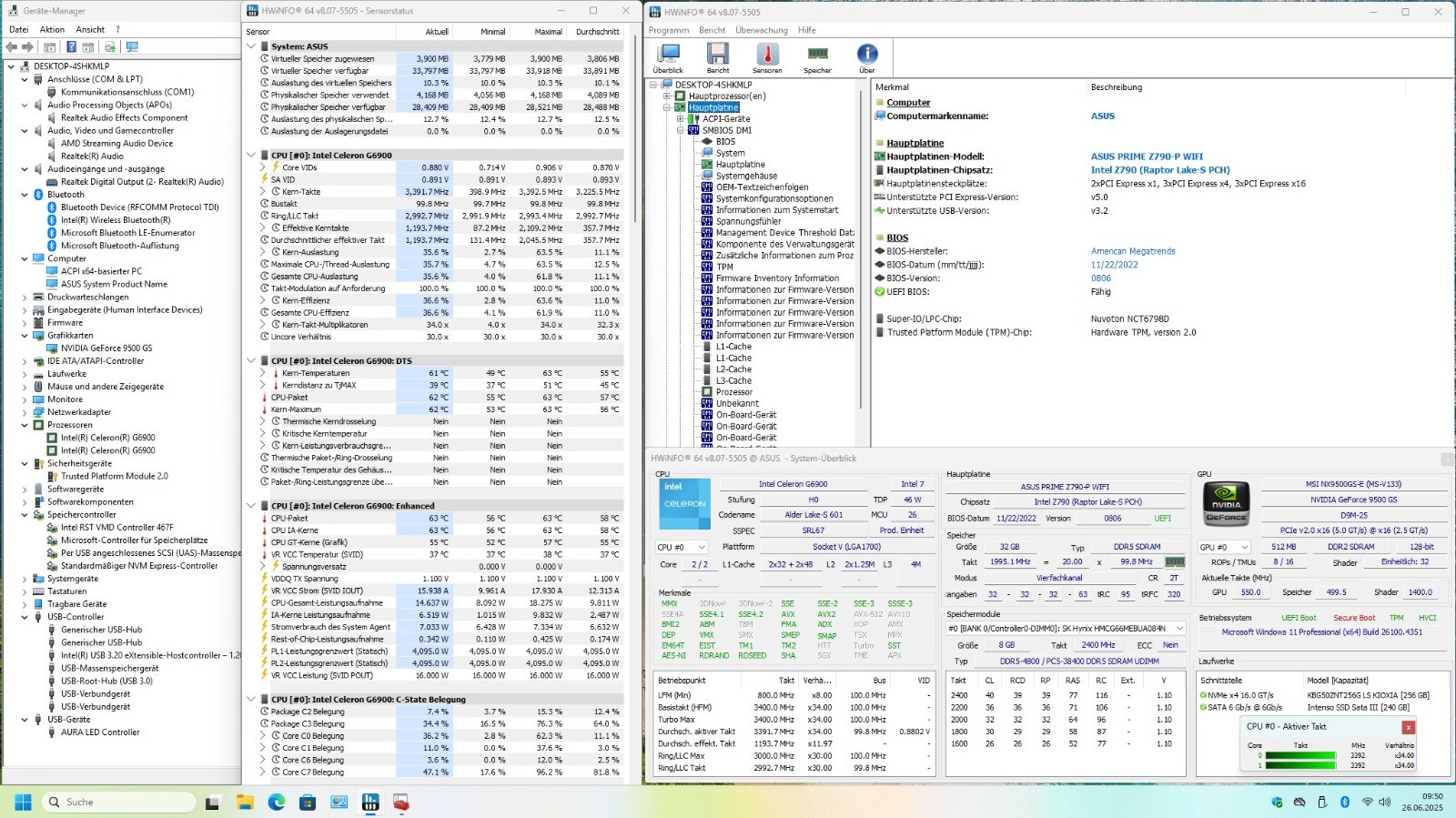The width and height of the screenshot is (1456, 818).
Task: Expand the Druckwarteschlangen category
Action: click(x=25, y=297)
